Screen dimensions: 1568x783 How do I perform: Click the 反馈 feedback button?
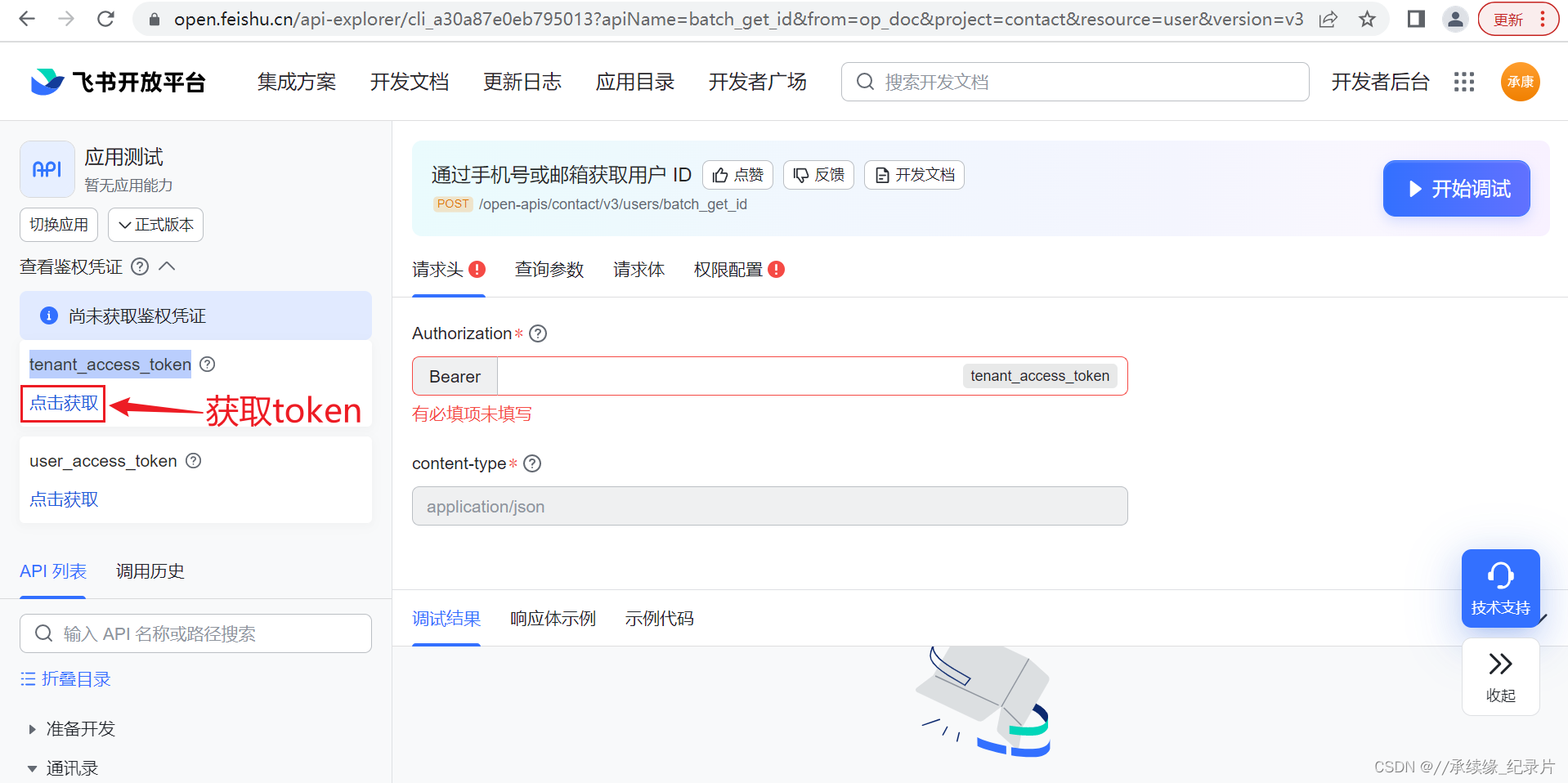click(818, 175)
